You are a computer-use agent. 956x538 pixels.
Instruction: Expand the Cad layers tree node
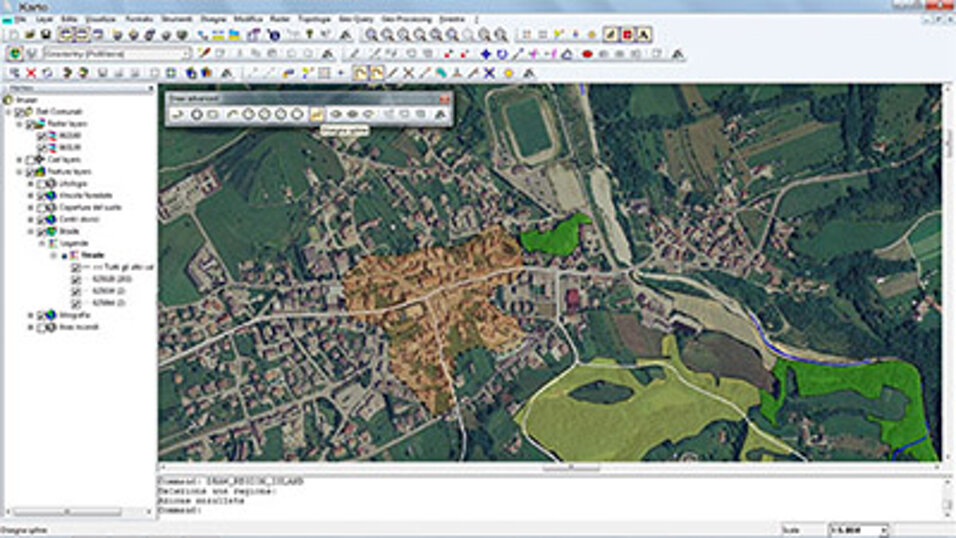[20, 160]
